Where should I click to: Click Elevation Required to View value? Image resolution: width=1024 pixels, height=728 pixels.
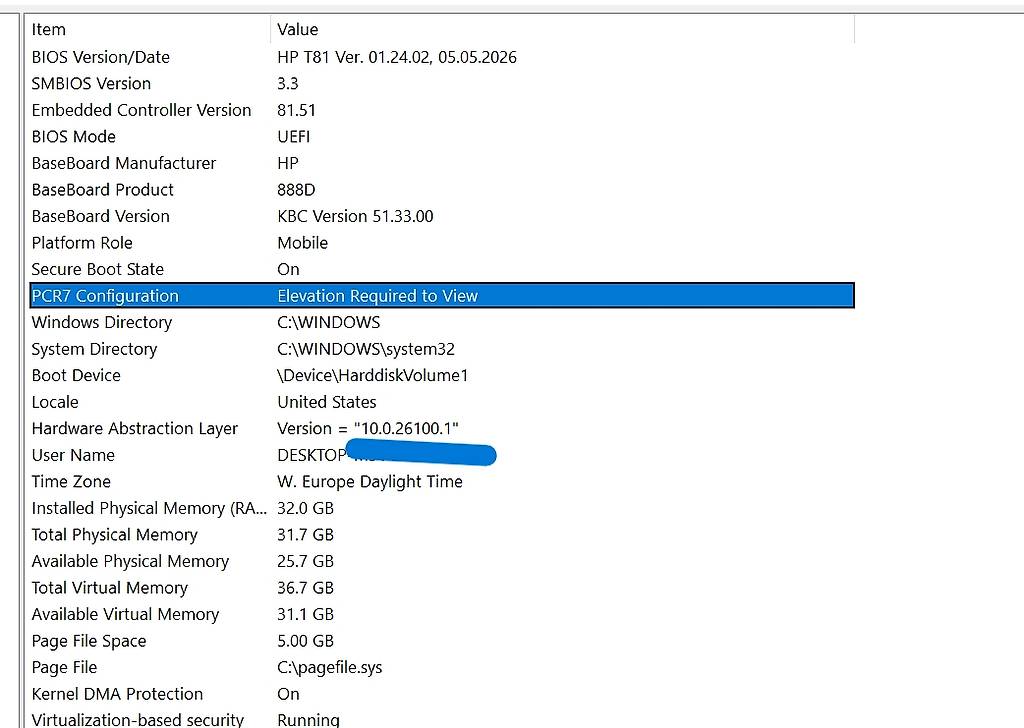(x=377, y=296)
